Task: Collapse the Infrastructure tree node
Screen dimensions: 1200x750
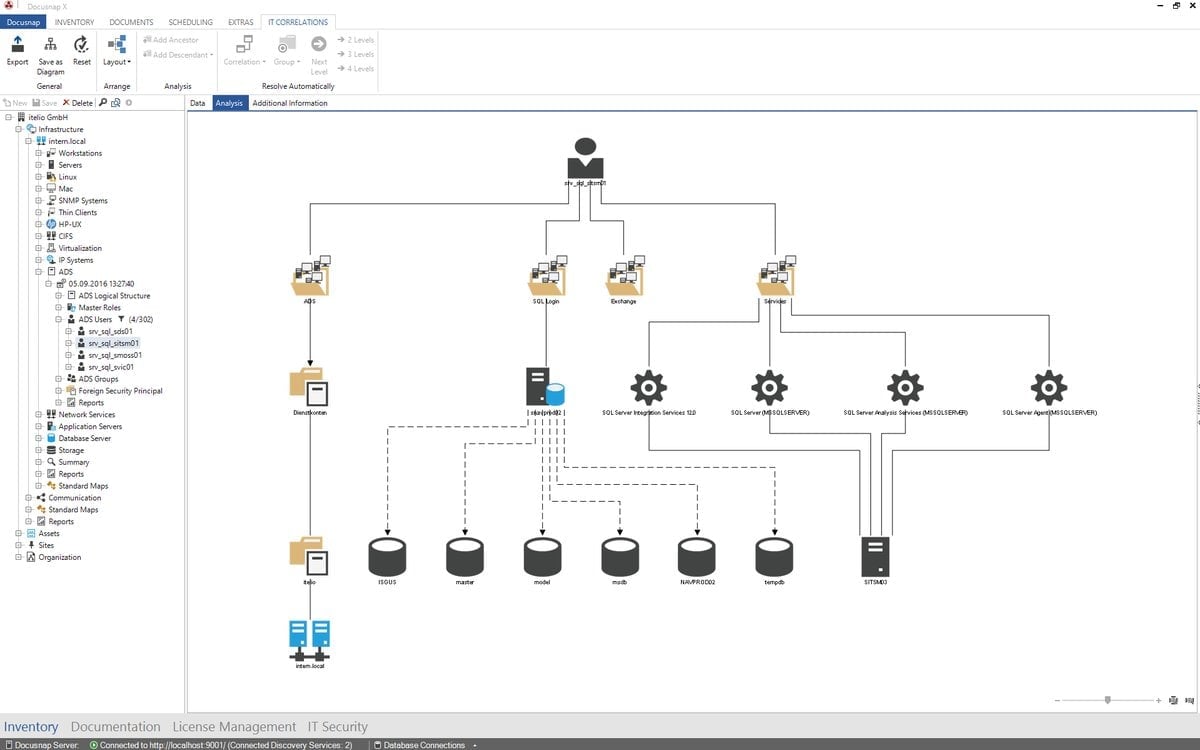Action: (x=18, y=129)
